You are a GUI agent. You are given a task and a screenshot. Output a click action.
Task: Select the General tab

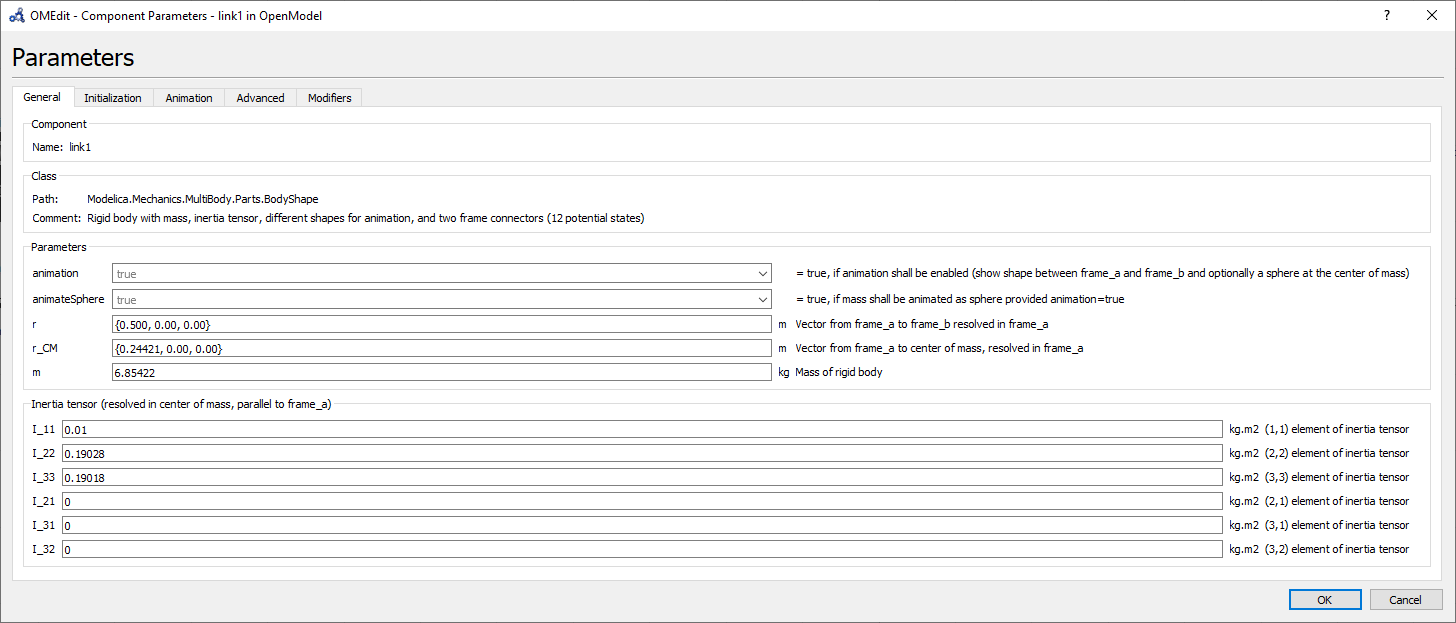pyautogui.click(x=42, y=97)
